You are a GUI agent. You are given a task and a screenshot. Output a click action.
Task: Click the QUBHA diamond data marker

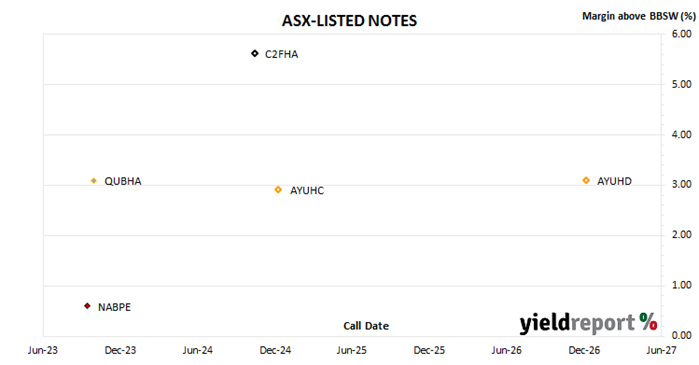pos(94,181)
